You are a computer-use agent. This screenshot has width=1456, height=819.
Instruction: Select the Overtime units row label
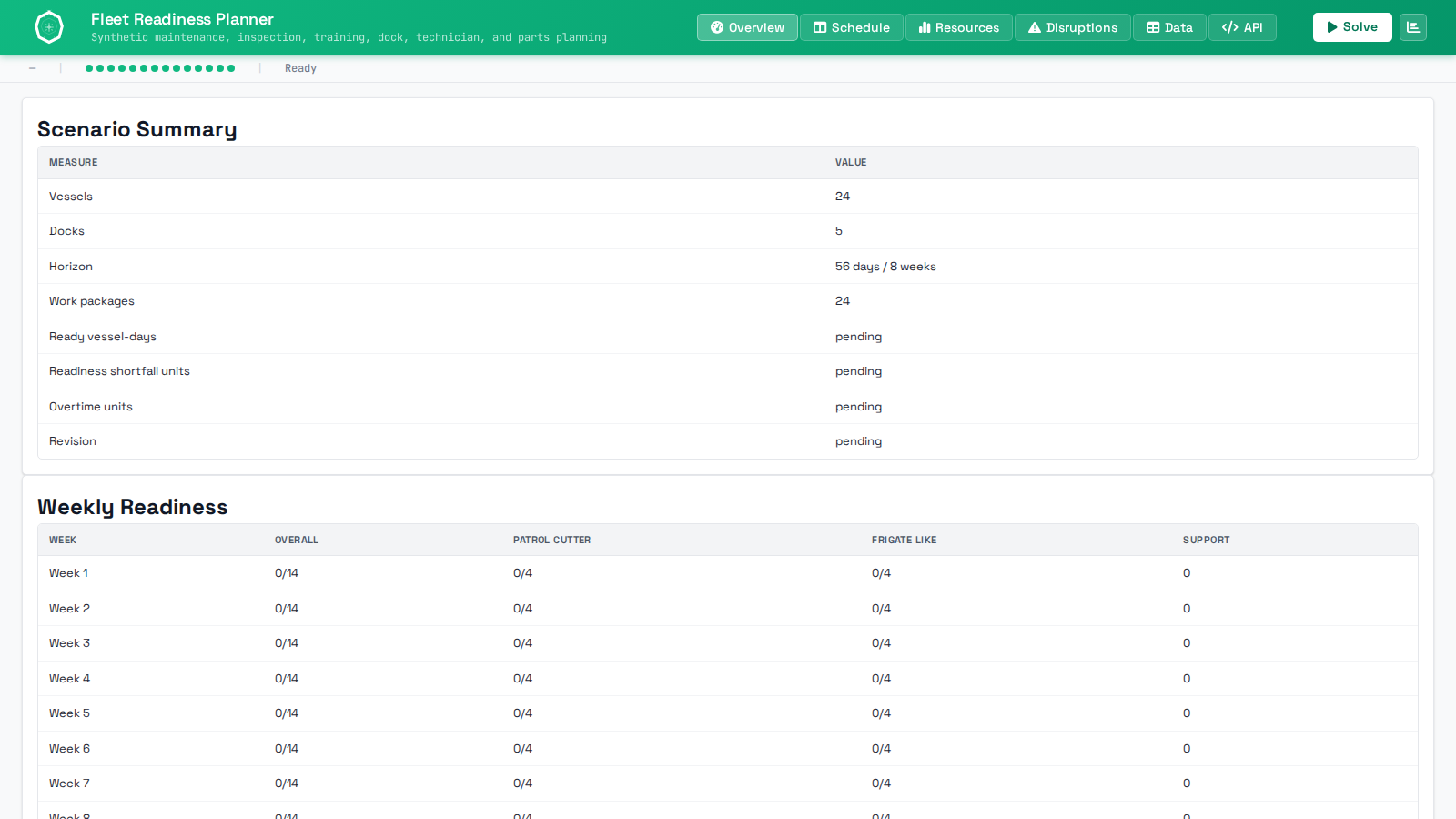click(91, 407)
